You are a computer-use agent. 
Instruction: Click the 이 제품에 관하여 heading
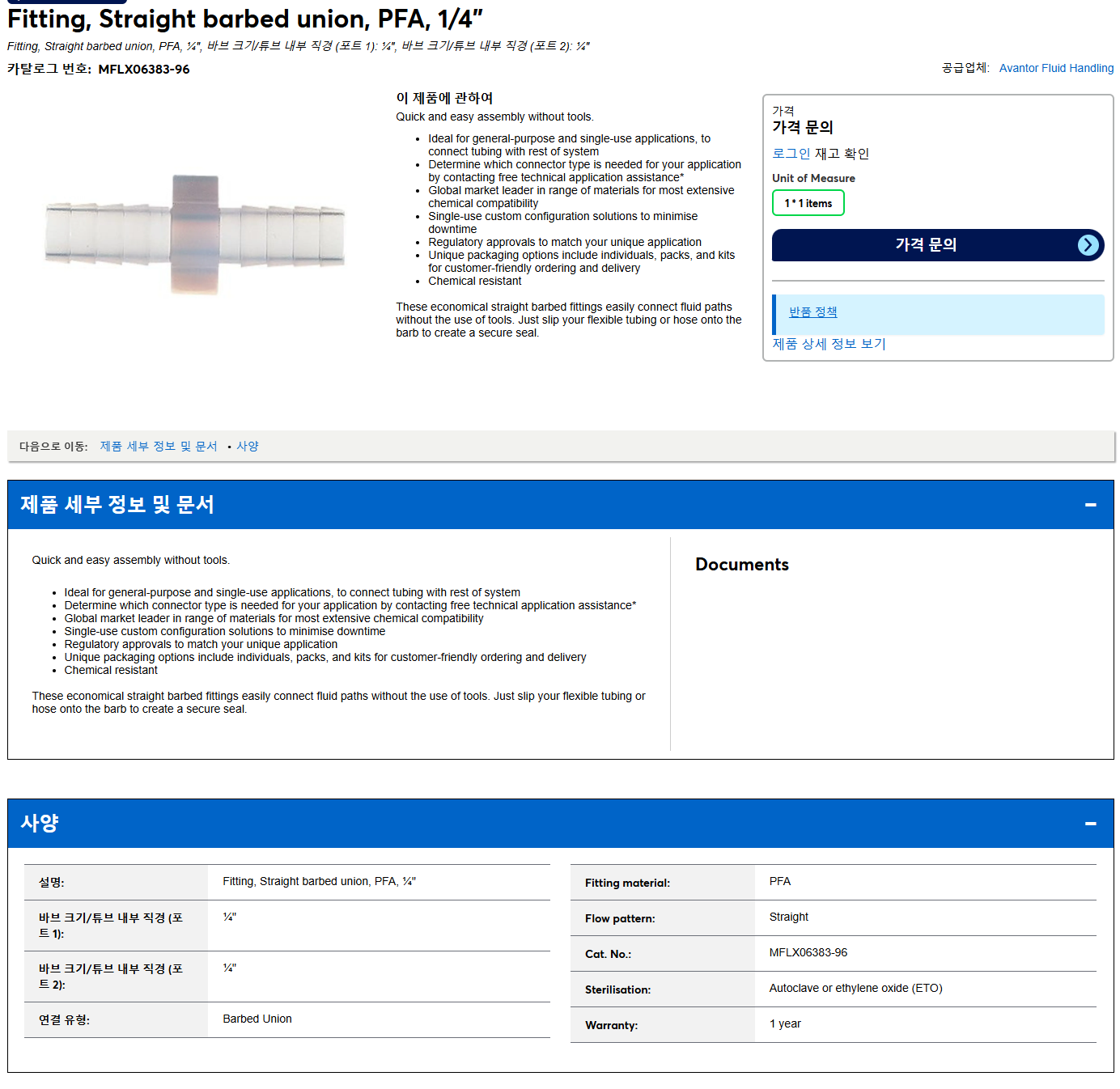(x=444, y=98)
